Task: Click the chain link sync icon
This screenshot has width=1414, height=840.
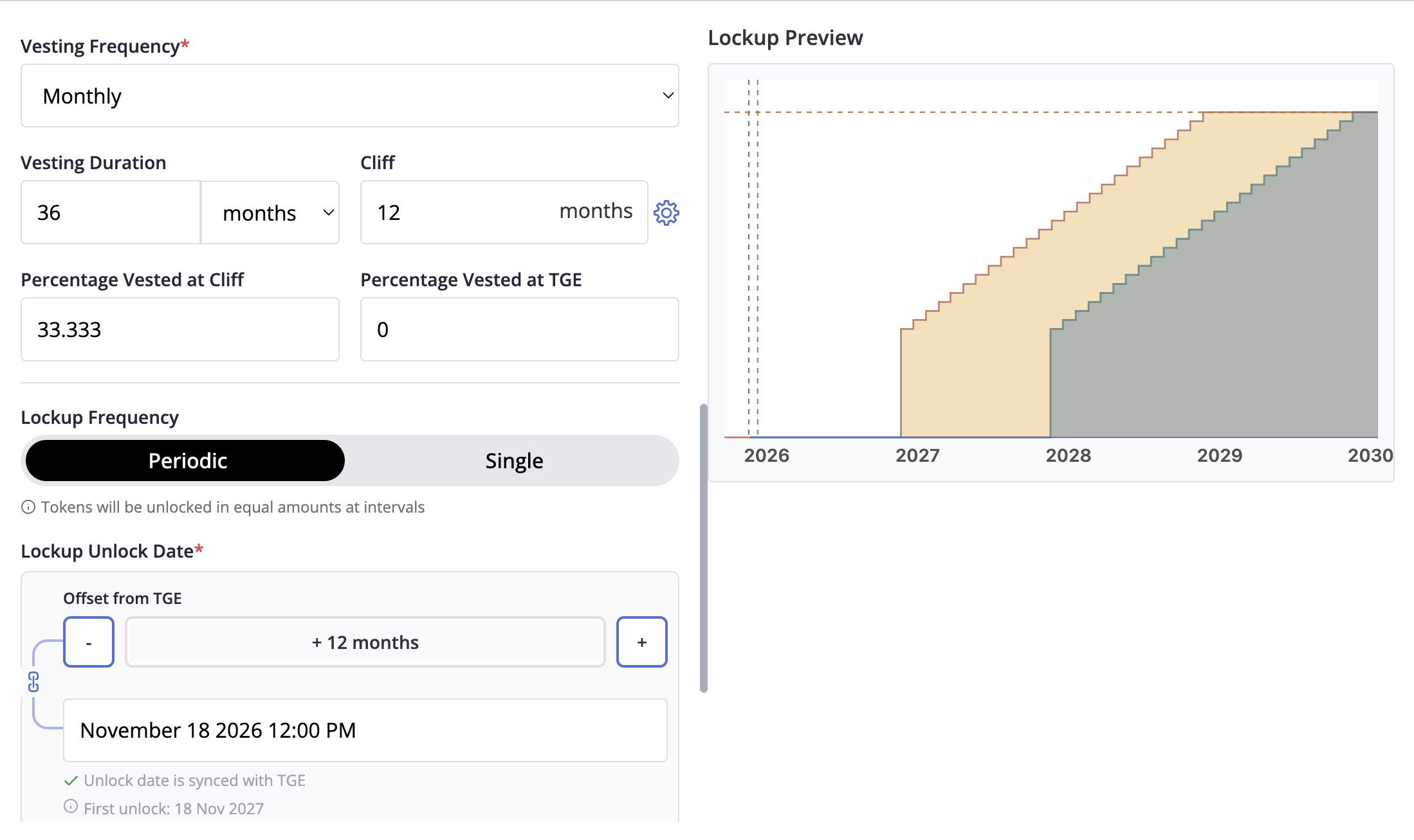Action: tap(33, 682)
